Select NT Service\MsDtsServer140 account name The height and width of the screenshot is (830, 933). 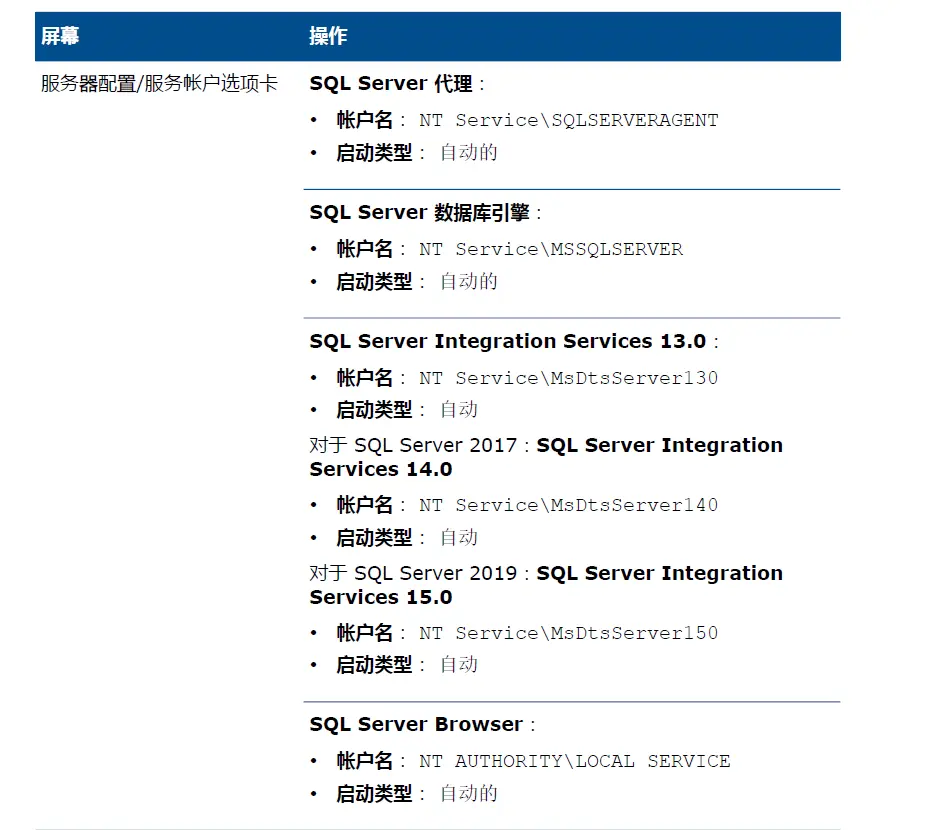click(568, 505)
